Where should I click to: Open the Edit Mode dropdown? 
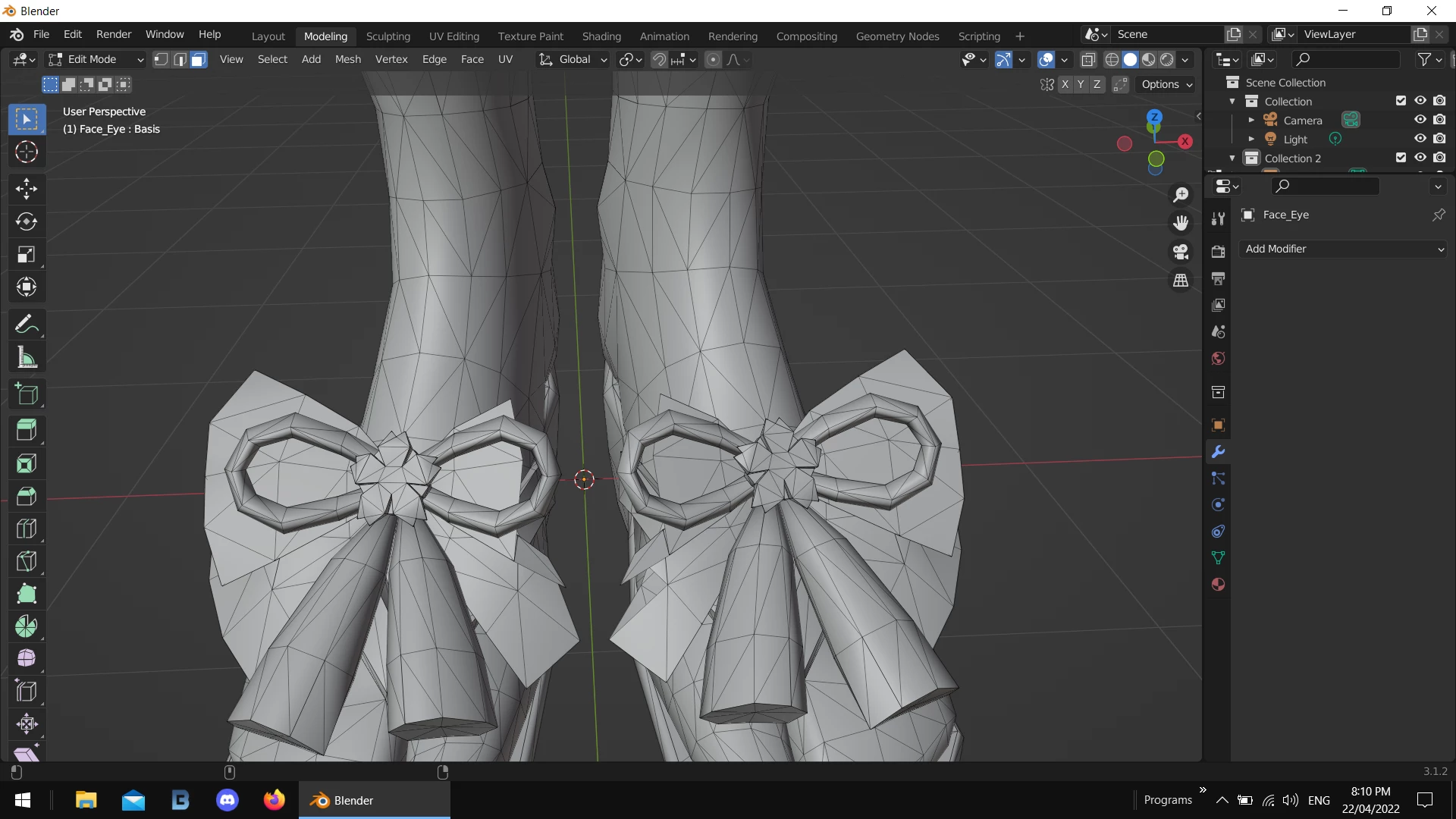click(96, 59)
